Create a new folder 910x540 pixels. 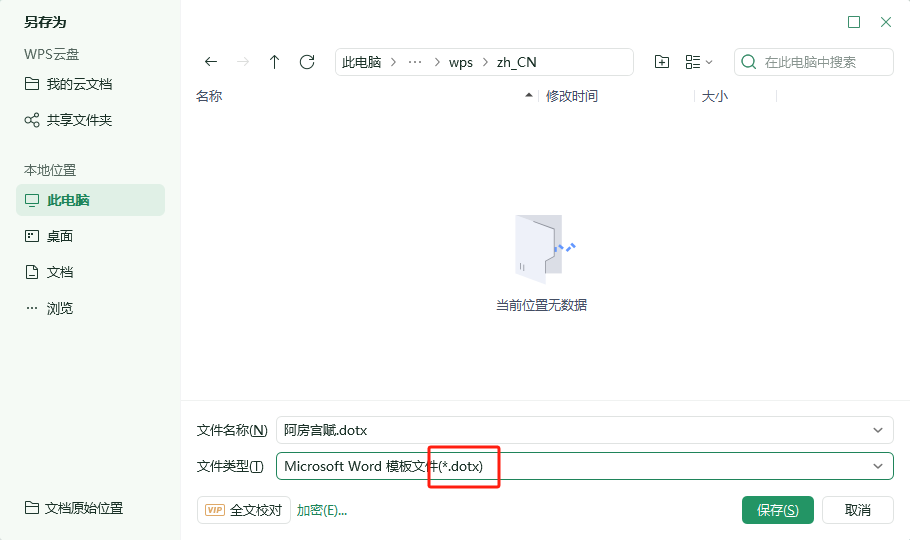(662, 62)
